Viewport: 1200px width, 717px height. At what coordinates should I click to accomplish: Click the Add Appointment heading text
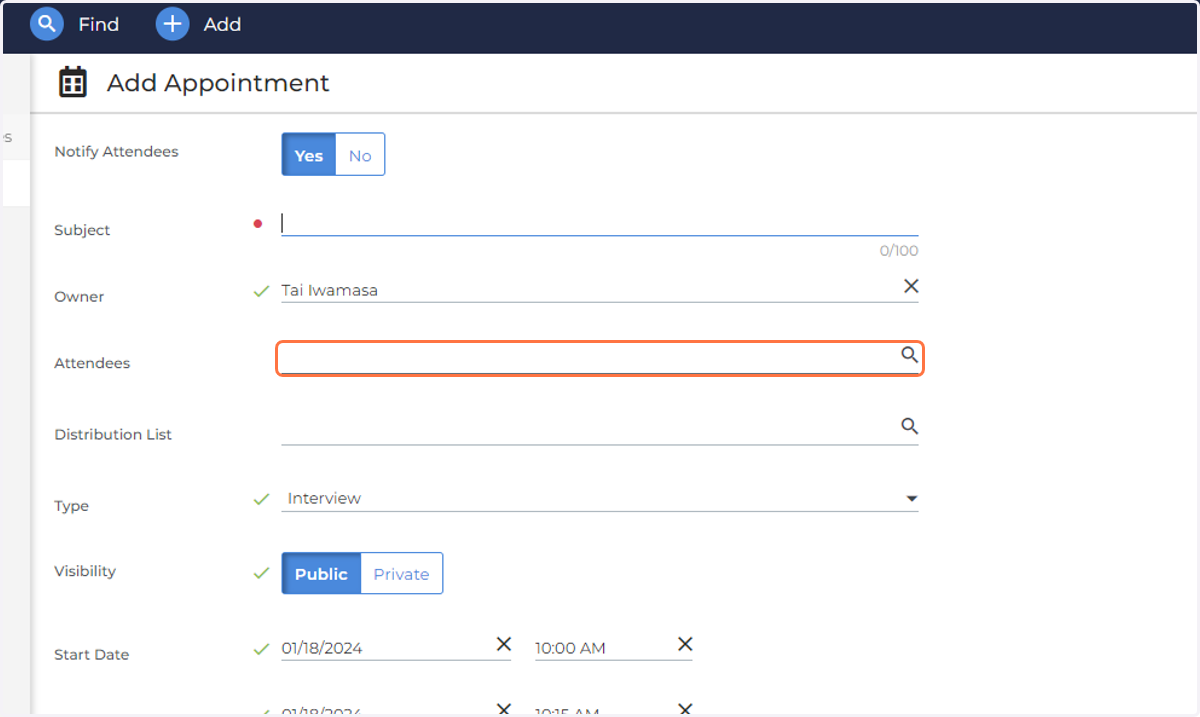[218, 83]
